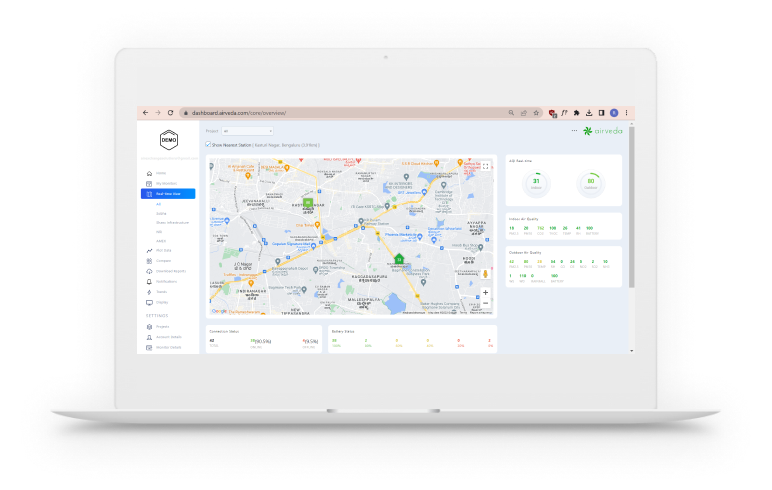The width and height of the screenshot is (772, 490).
Task: Open the three-dot menu beside Airveda logo
Action: coord(574,131)
